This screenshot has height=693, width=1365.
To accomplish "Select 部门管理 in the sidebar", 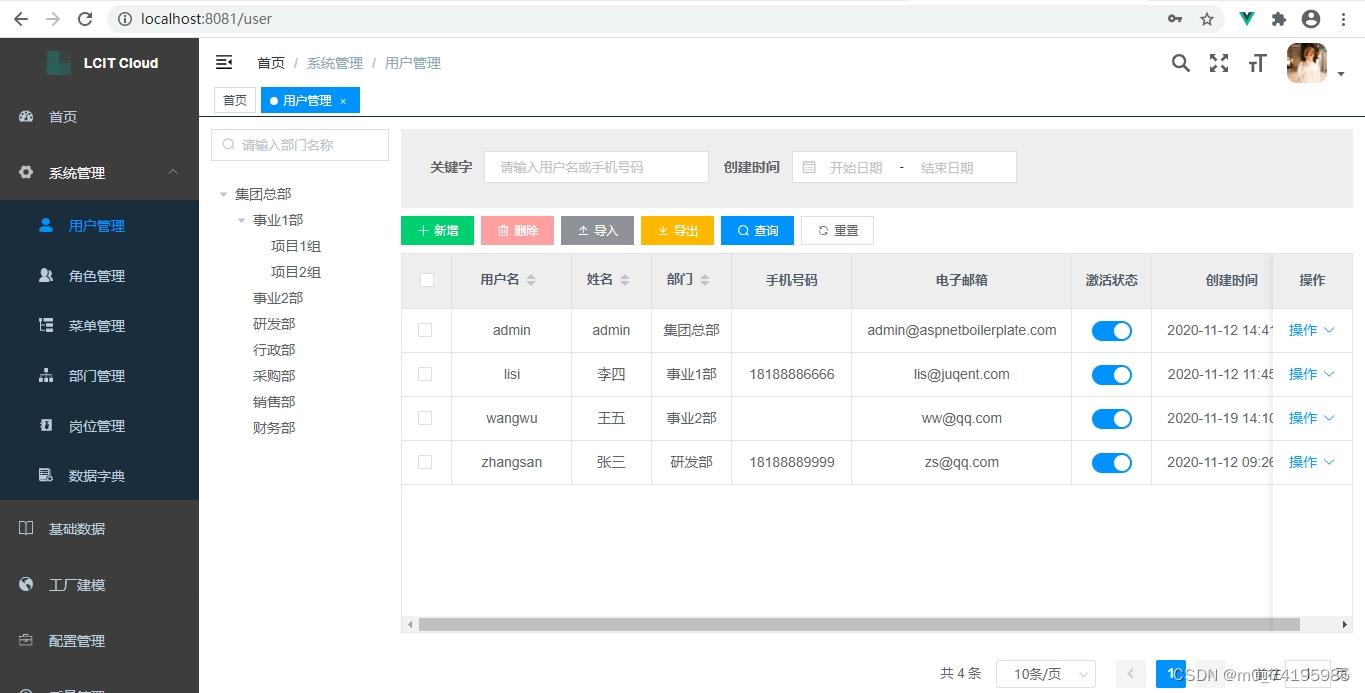I will (92, 375).
